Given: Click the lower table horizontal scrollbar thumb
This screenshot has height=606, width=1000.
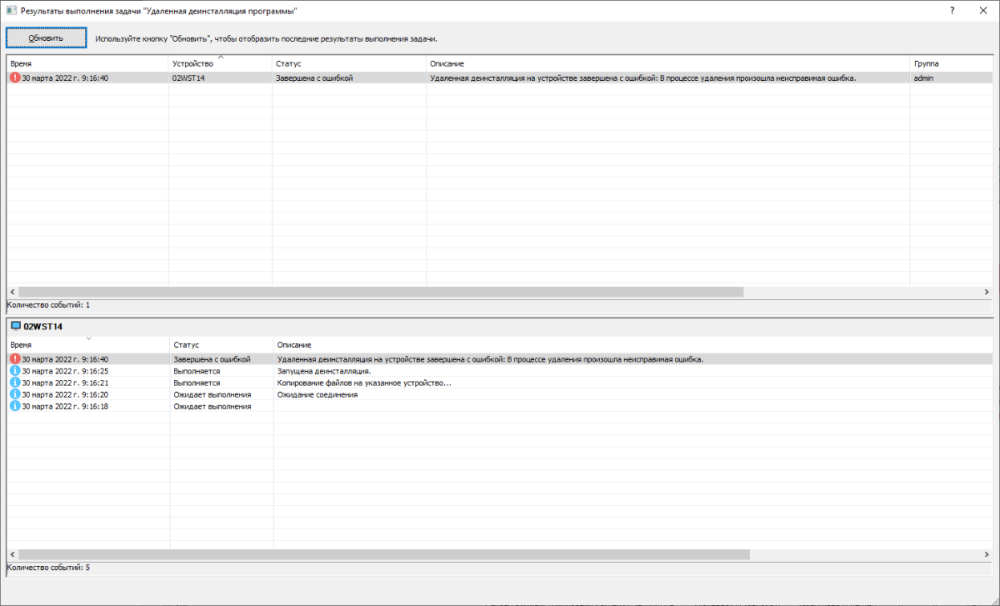Looking at the screenshot, I should 384,554.
